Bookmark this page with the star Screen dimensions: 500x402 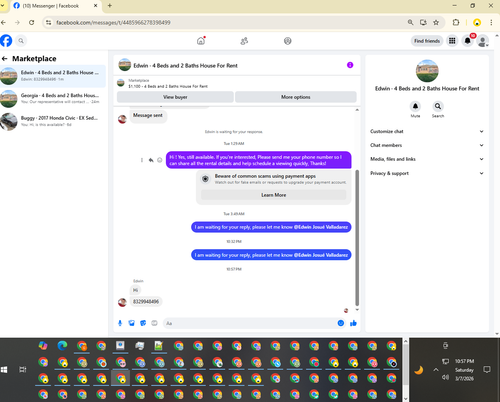tap(436, 22)
